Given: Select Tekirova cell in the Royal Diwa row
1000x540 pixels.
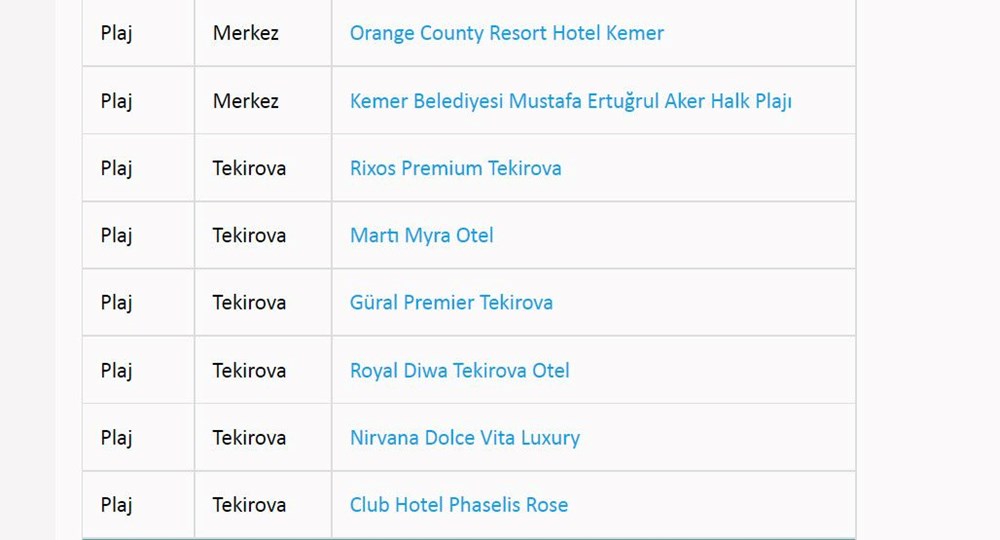Looking at the screenshot, I should [x=249, y=371].
